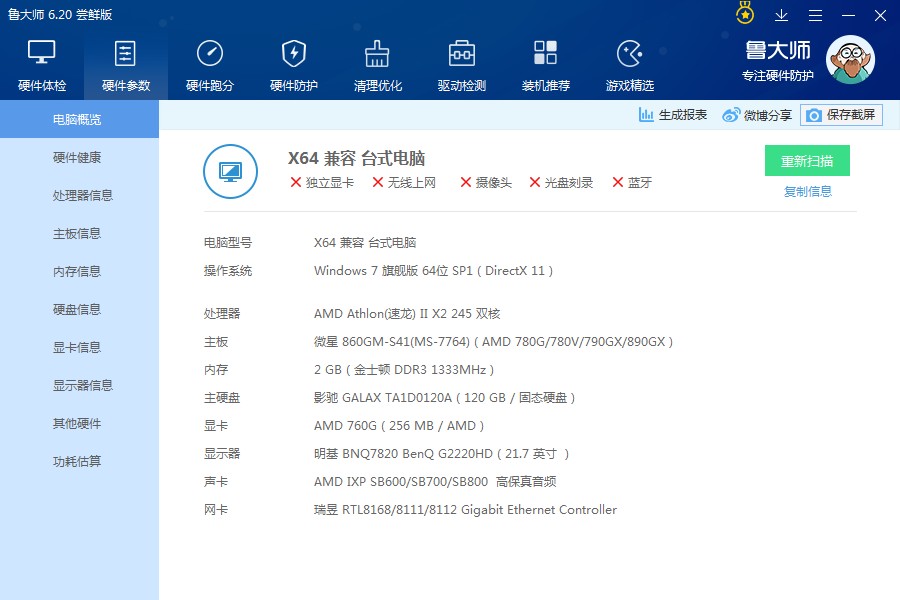The width and height of the screenshot is (900, 600).
Task: Click the 操作系统 row label
Action: tap(228, 270)
